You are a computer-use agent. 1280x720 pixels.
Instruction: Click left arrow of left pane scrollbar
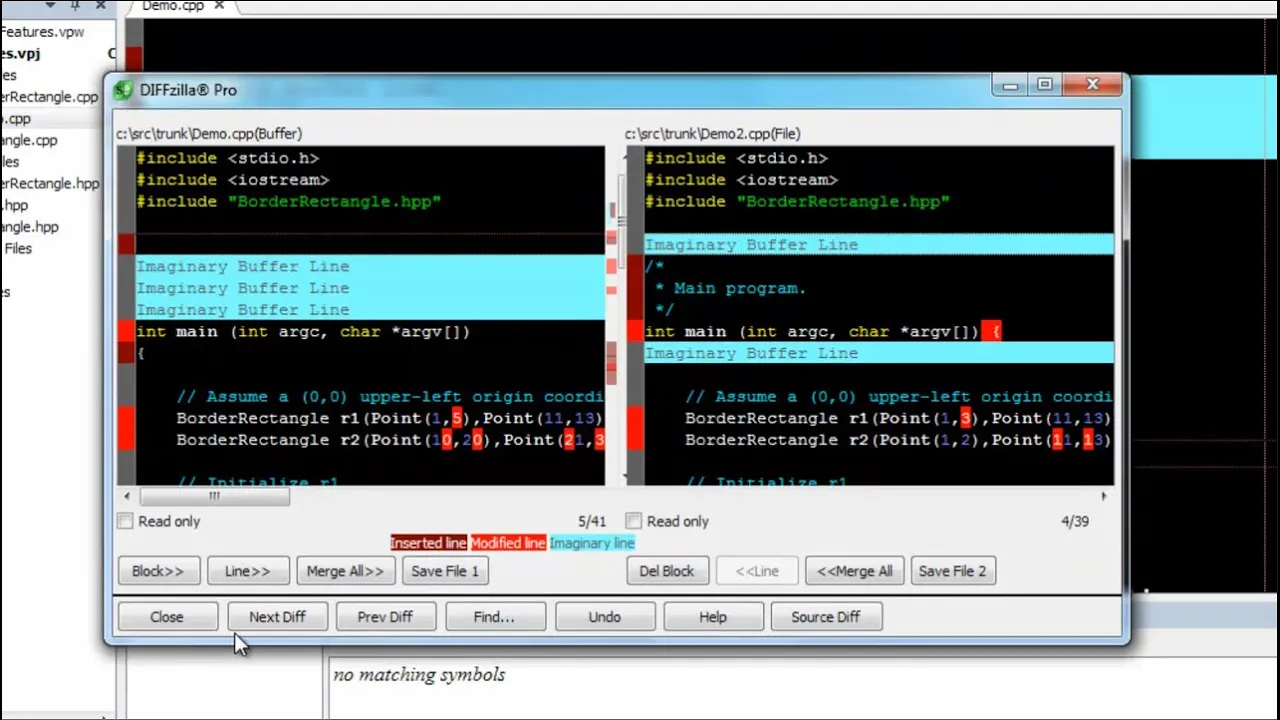(127, 496)
